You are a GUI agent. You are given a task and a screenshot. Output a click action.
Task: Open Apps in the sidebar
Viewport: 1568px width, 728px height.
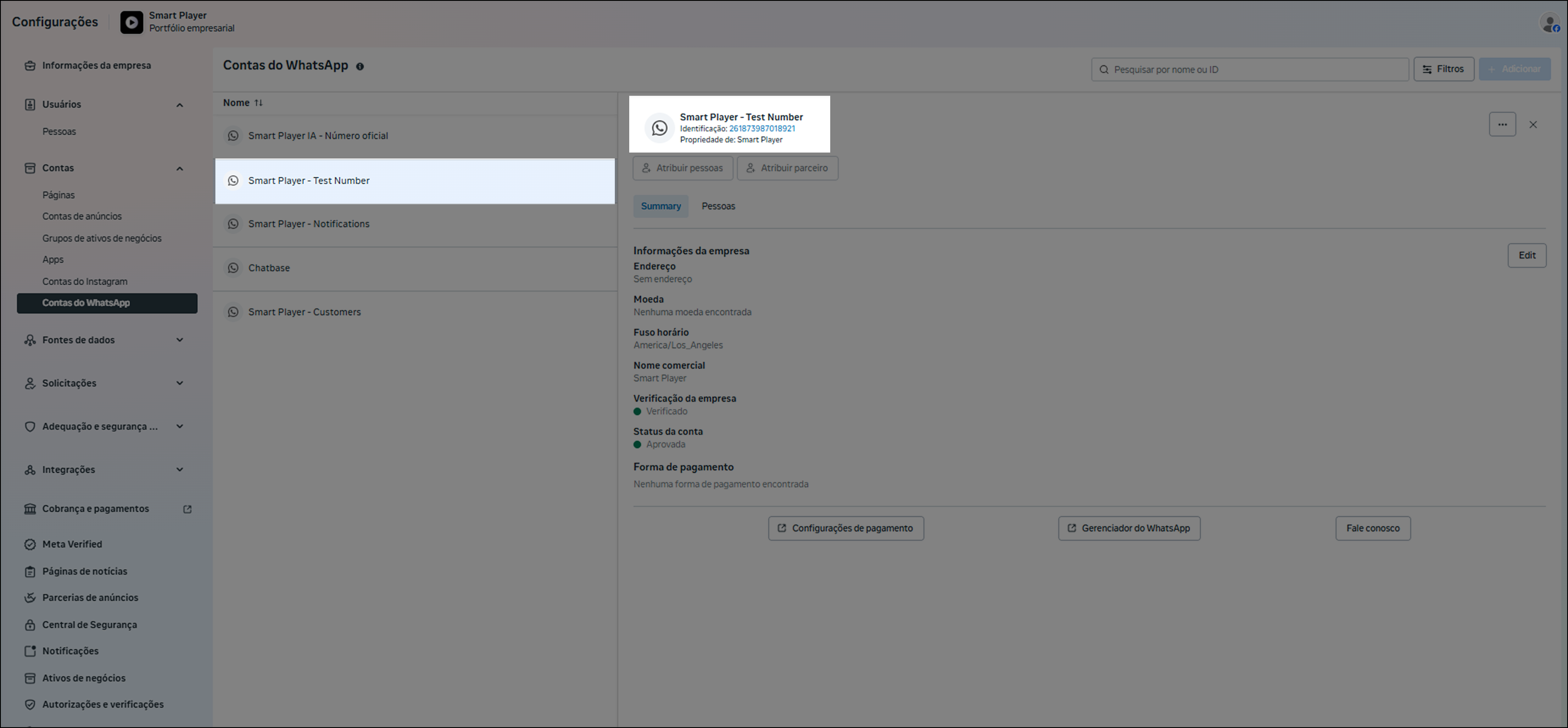pos(53,260)
